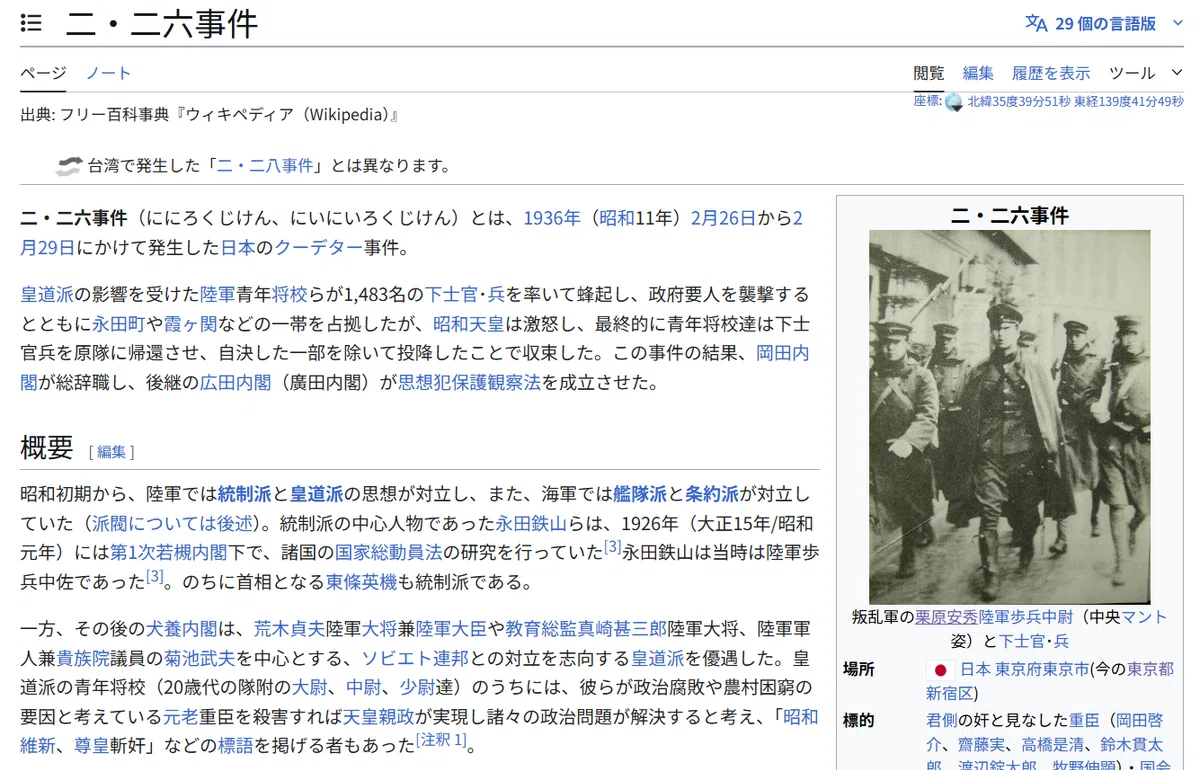
Task: Open the ツール dropdown menu
Action: click(1145, 73)
